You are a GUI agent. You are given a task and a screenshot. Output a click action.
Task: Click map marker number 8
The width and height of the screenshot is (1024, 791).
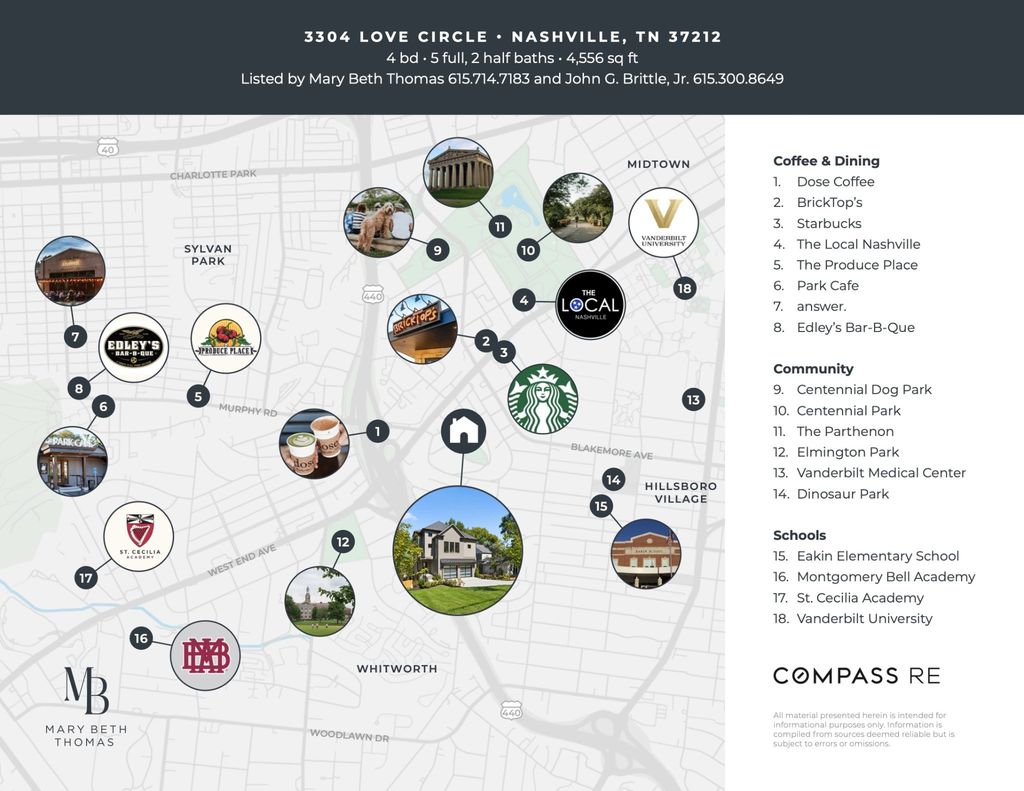(x=79, y=389)
